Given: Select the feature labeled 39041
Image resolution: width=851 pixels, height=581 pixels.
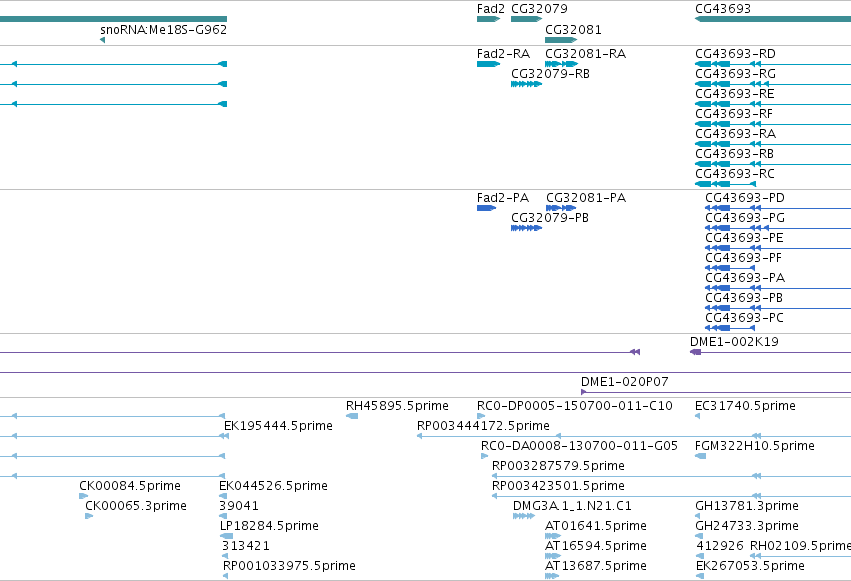Looking at the screenshot, I should [x=223, y=516].
